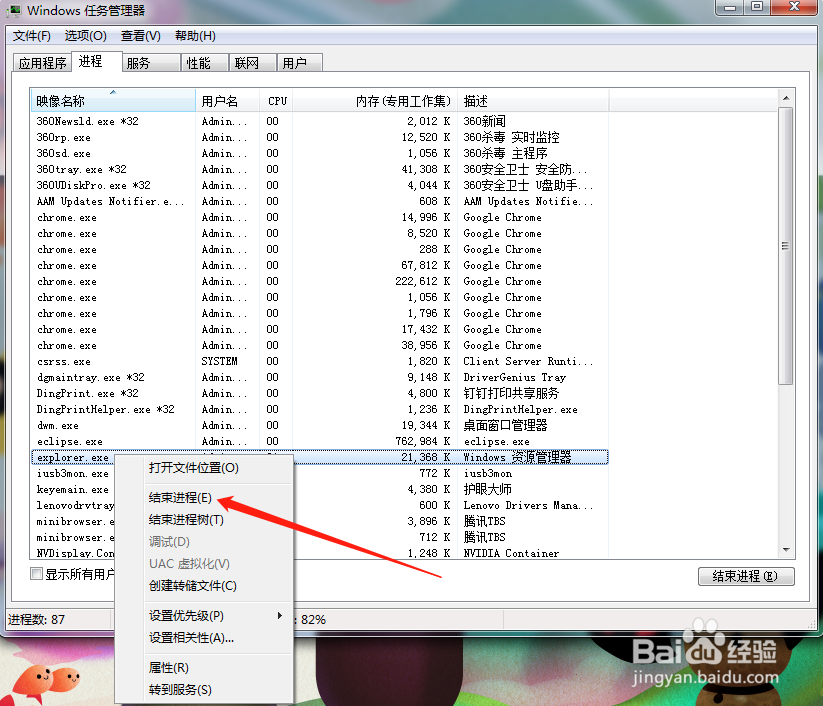This screenshot has height=706, width=823.
Task: Select the eclipse.exe process row
Action: tap(320, 441)
